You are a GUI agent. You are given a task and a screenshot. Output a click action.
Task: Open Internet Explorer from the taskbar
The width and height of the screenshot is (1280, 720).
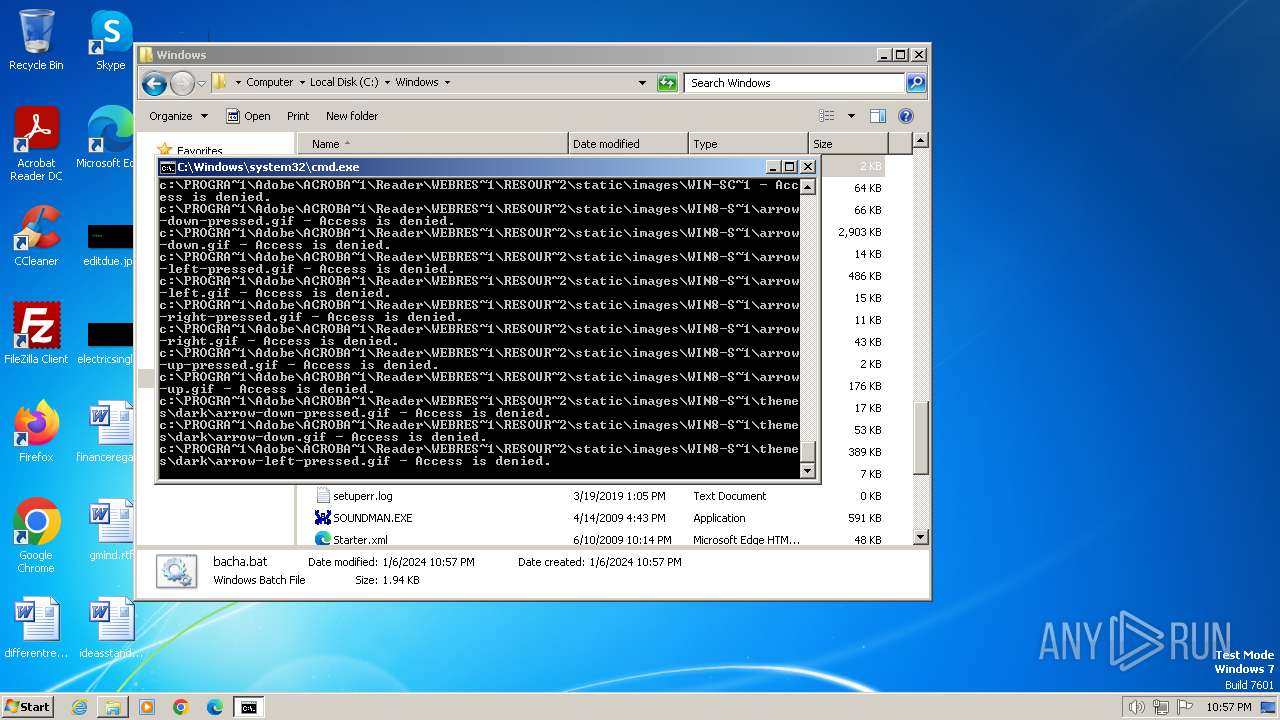79,707
